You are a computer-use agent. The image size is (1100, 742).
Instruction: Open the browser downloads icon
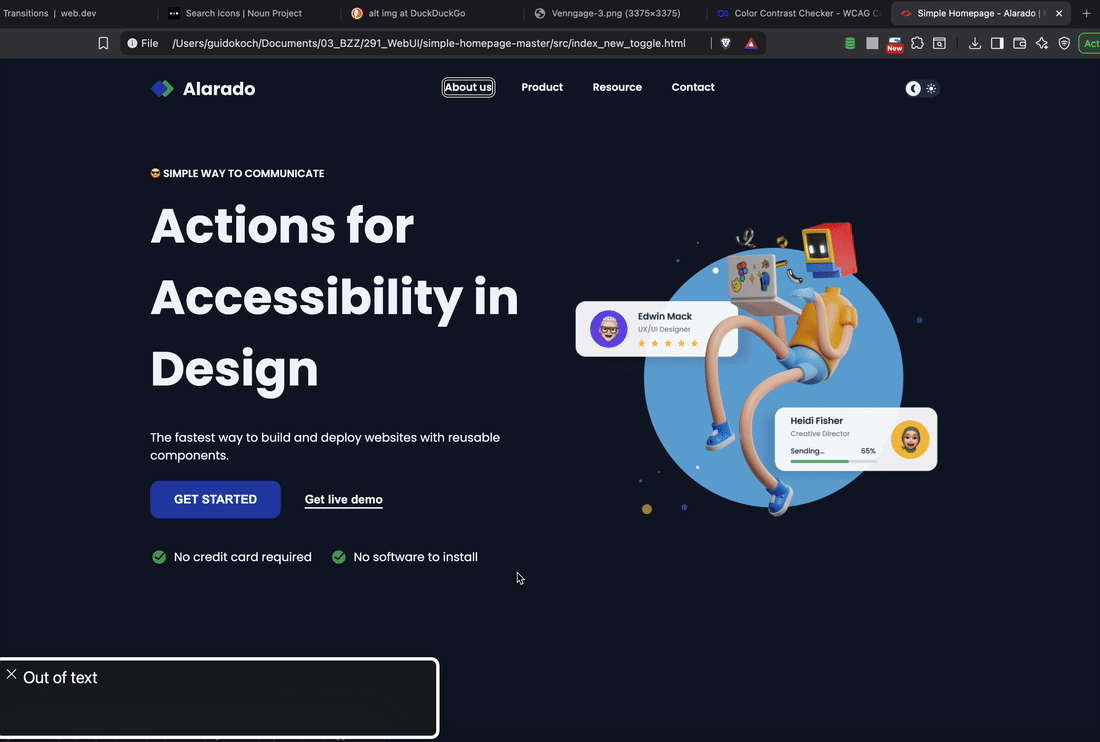(x=975, y=44)
